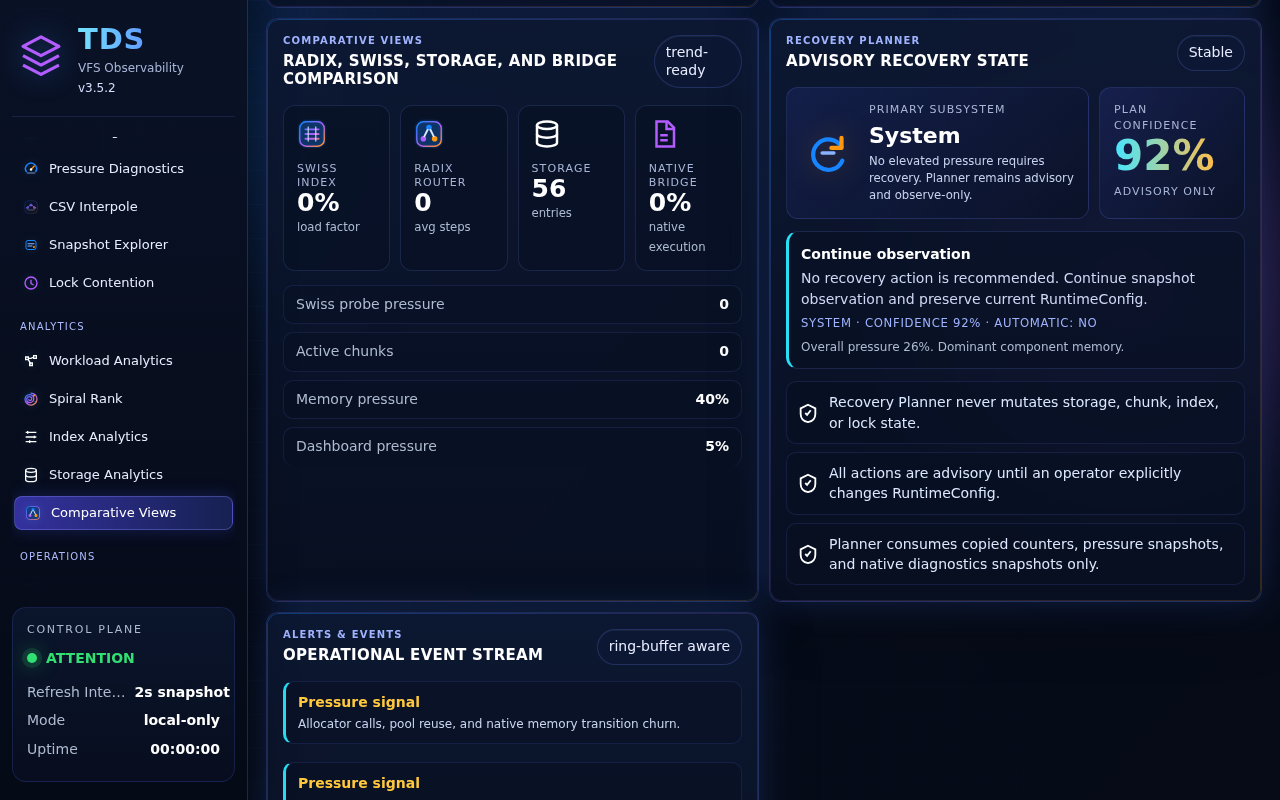
Task: Click the 'ADVISORY RECOVERY STATE' heading
Action: [907, 61]
